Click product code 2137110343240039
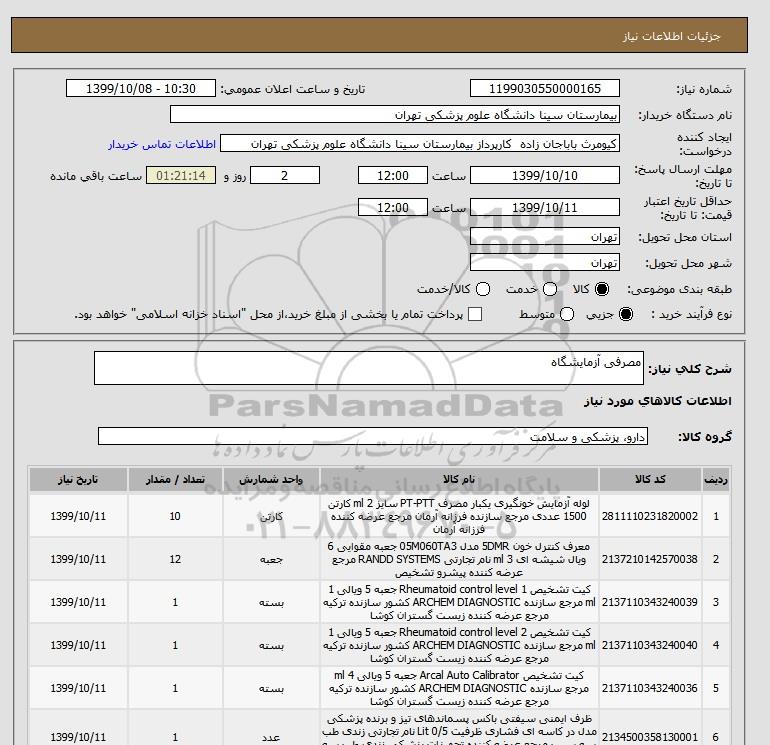770x745 pixels. click(x=650, y=602)
